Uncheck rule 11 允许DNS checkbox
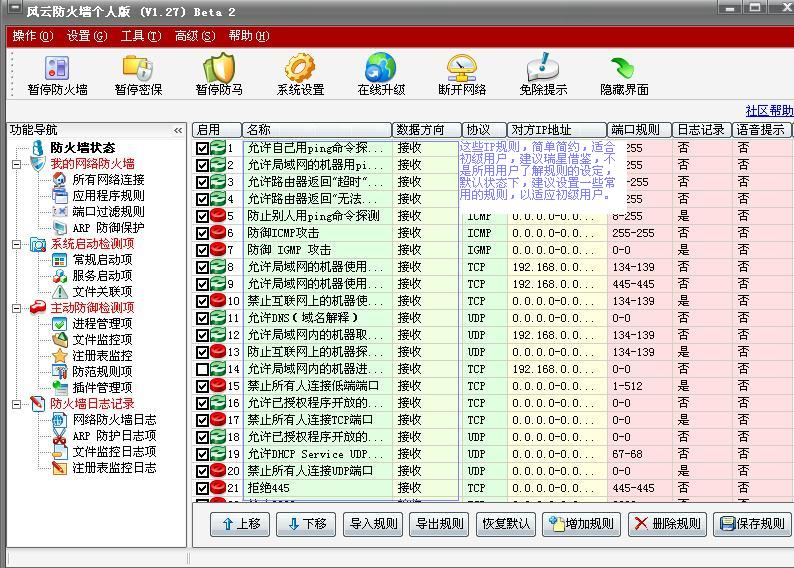The height and width of the screenshot is (568, 794). (x=202, y=318)
